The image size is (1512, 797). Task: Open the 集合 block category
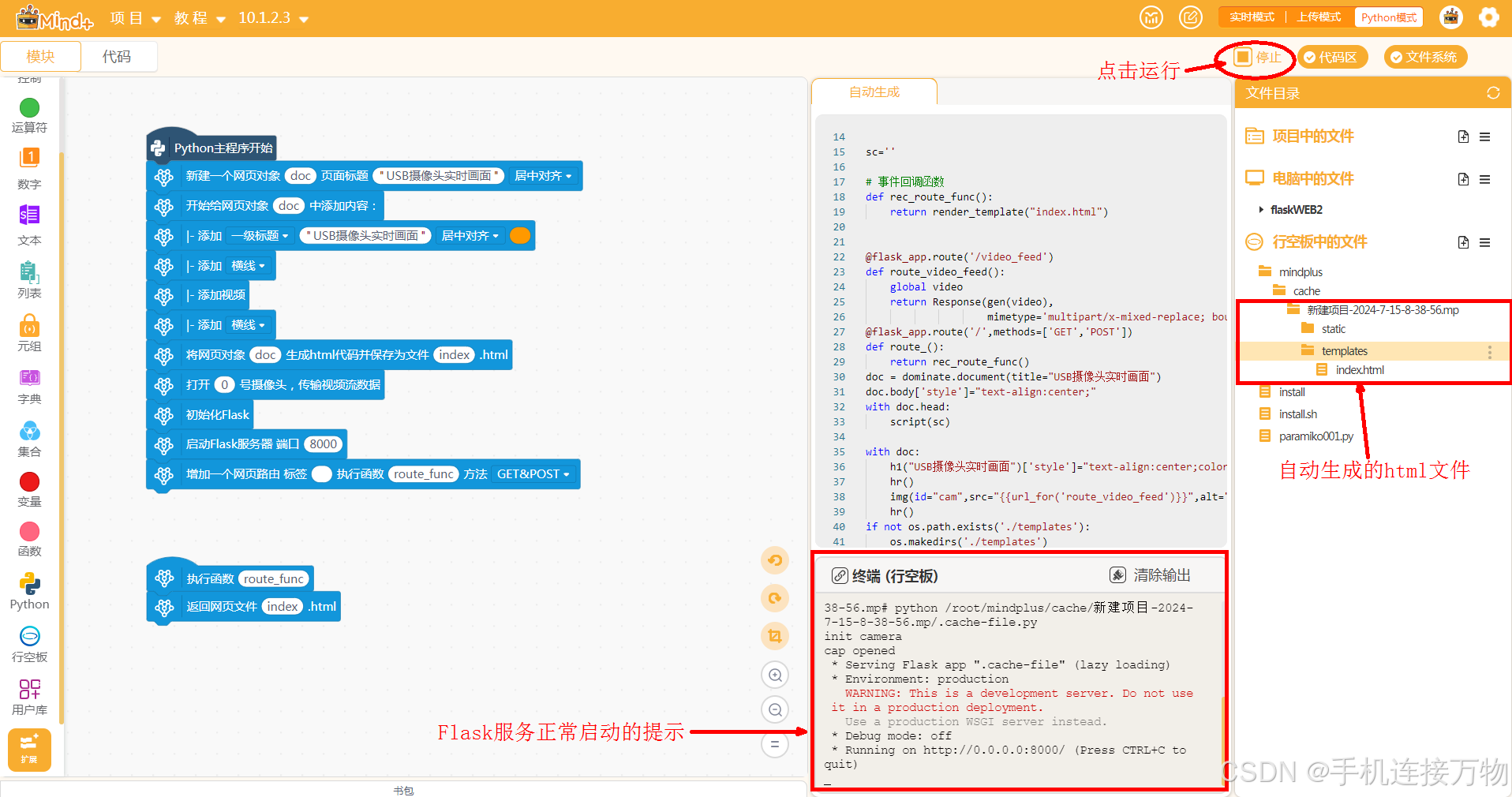[x=29, y=439]
